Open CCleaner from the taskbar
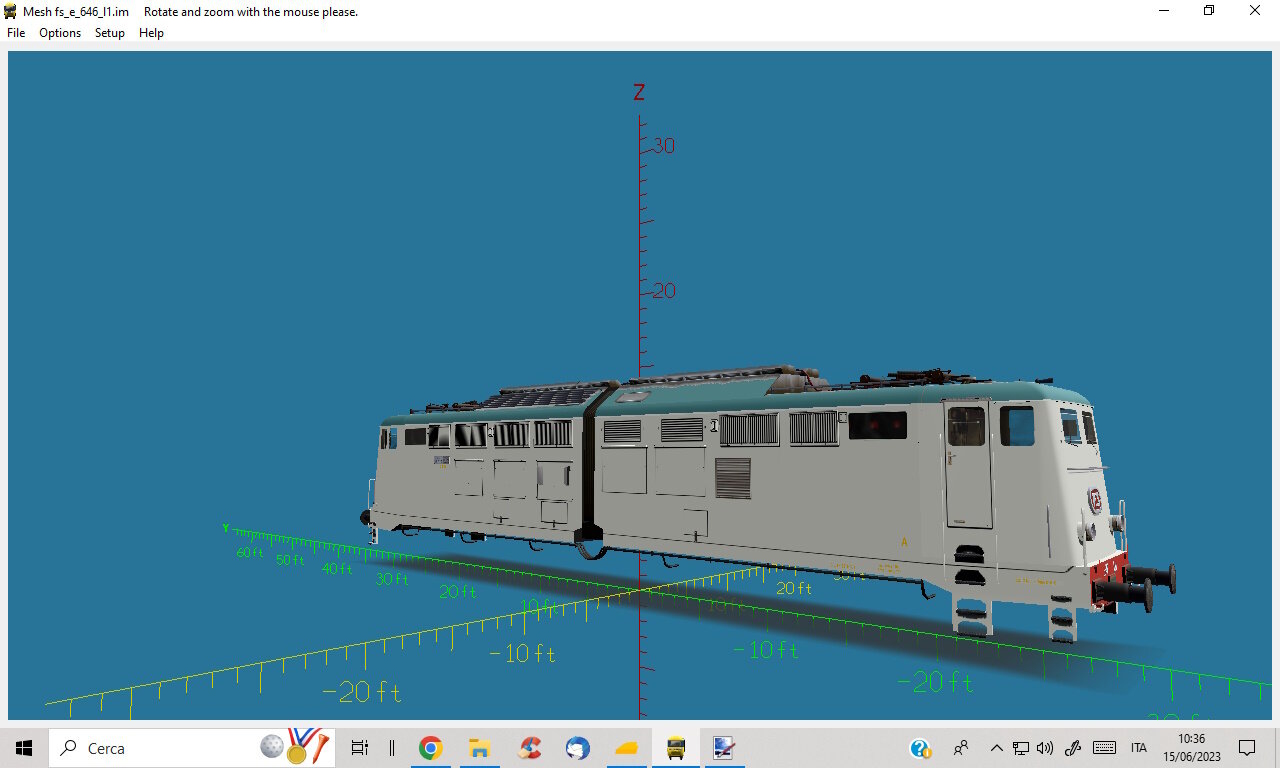Screen dimensions: 1280x768 (529, 748)
